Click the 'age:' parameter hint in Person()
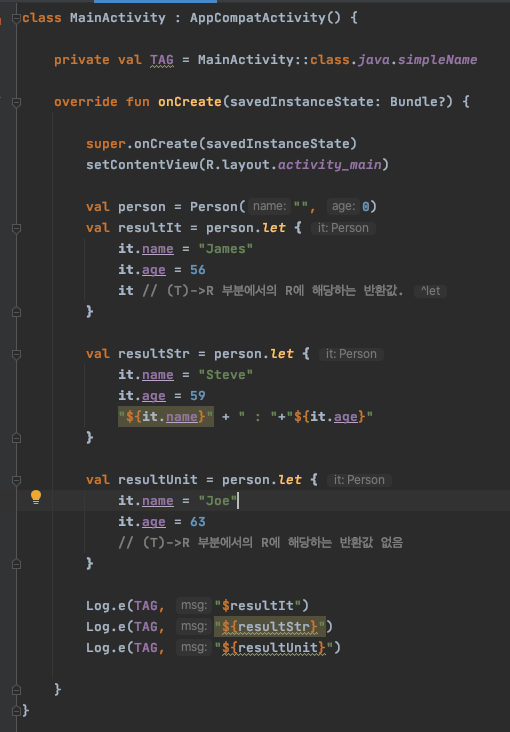The image size is (510, 732). (x=343, y=207)
